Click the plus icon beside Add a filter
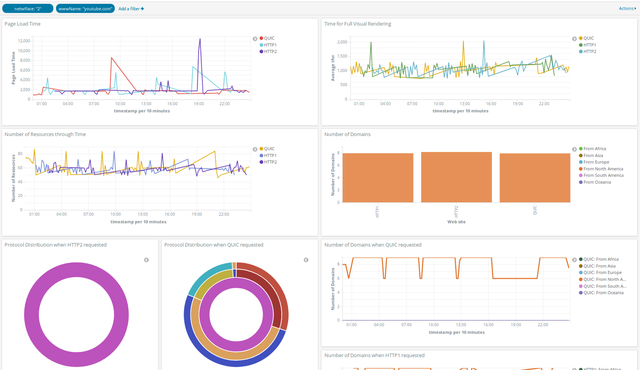The image size is (640, 370). coord(142,9)
